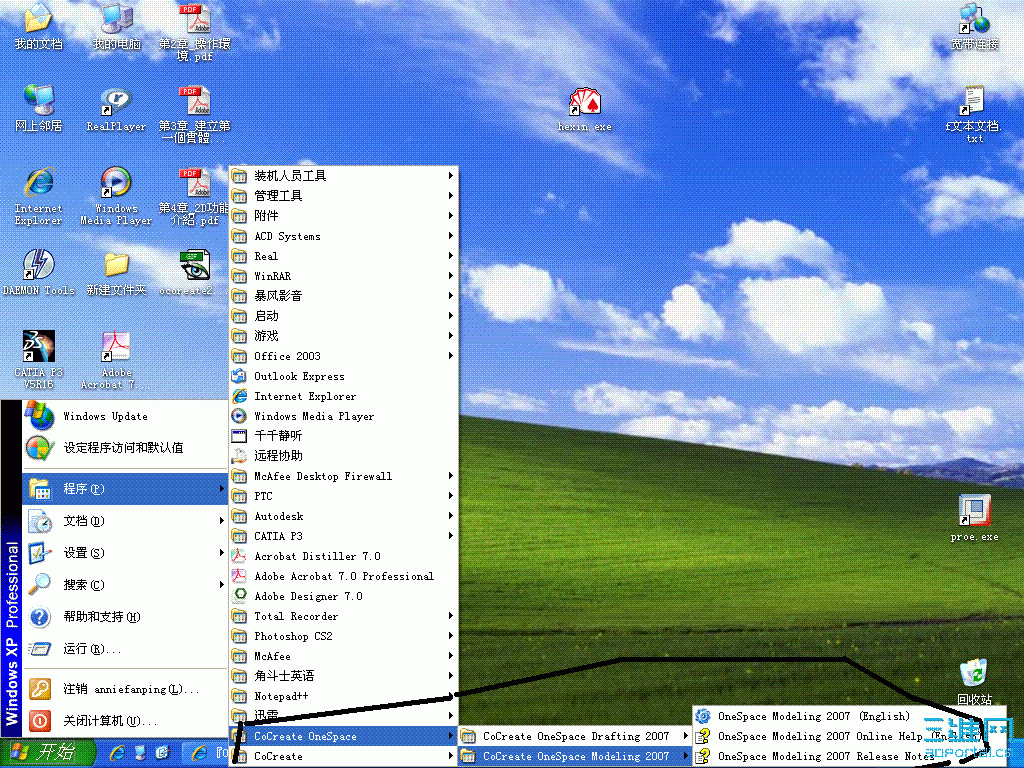Expand the CATIA P3 program folder
The image size is (1024, 768).
click(x=344, y=536)
